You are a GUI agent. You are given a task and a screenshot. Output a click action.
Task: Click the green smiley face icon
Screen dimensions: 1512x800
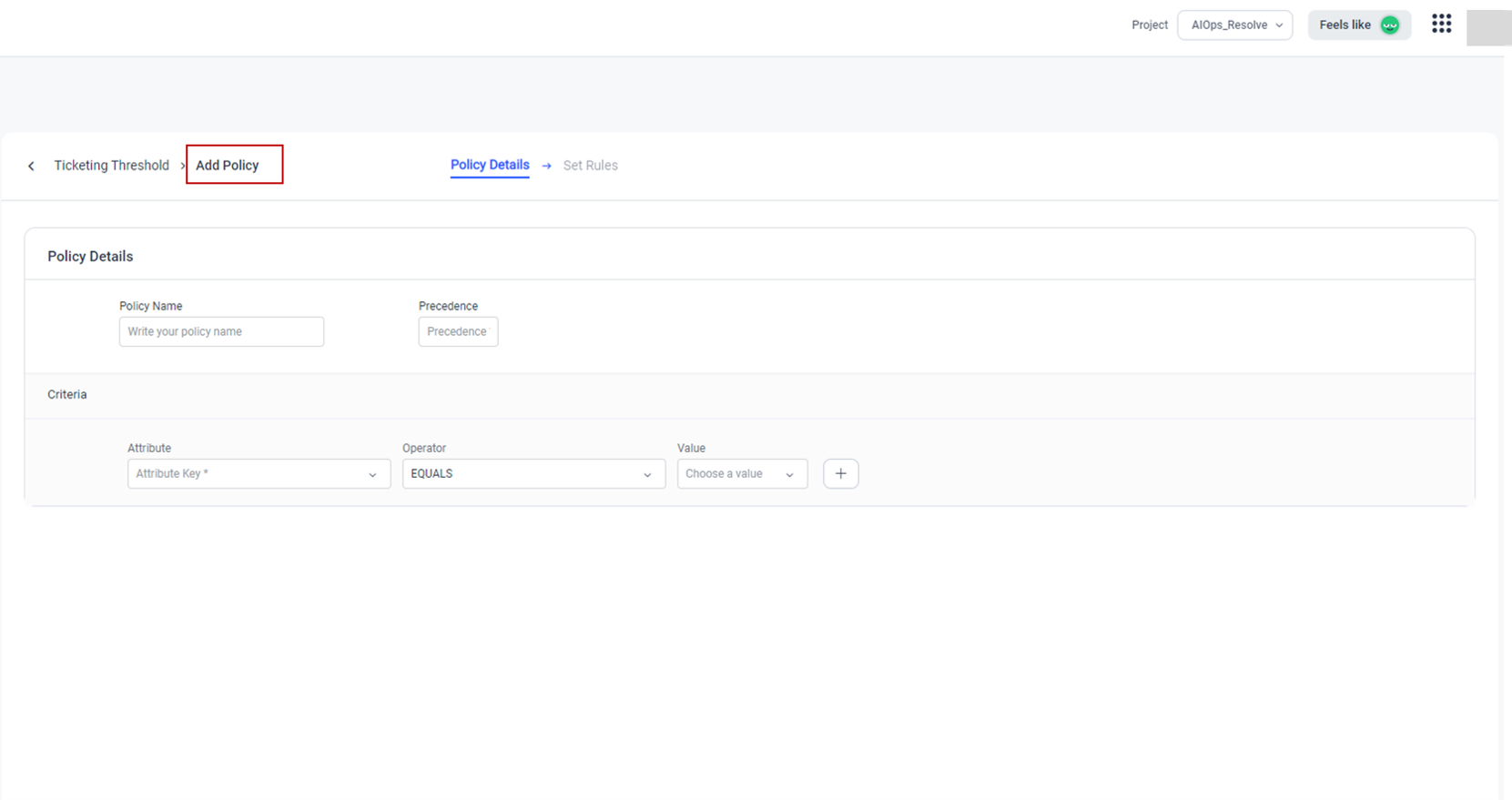1389,25
